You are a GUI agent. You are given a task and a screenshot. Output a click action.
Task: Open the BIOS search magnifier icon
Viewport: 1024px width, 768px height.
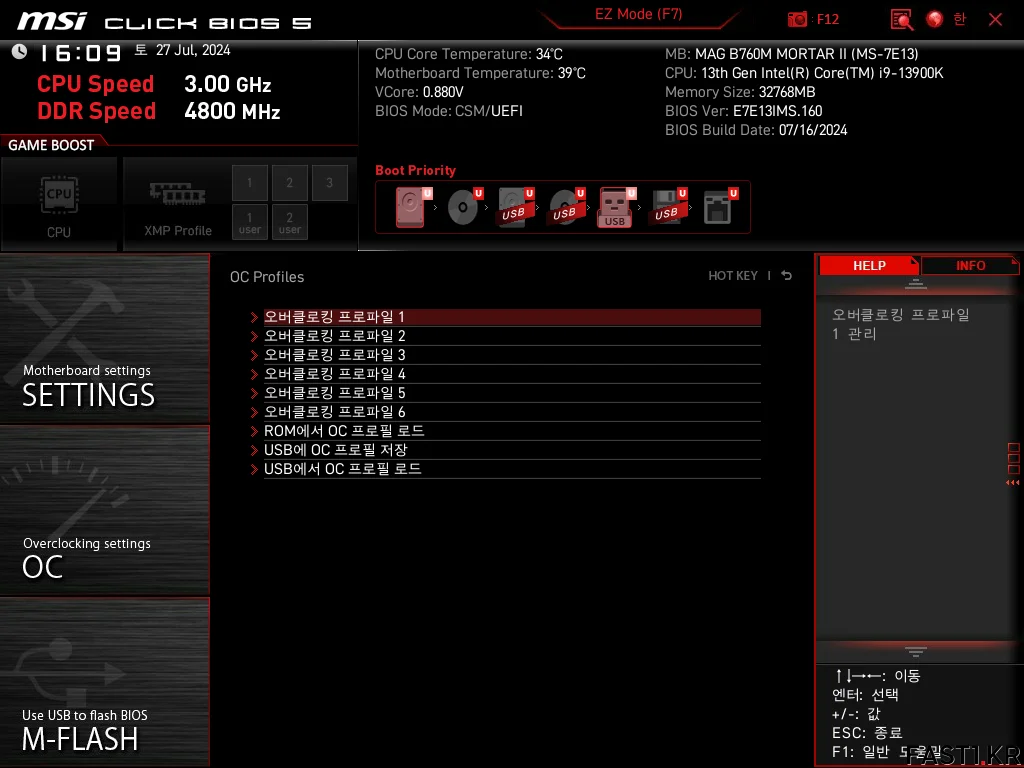pyautogui.click(x=902, y=19)
